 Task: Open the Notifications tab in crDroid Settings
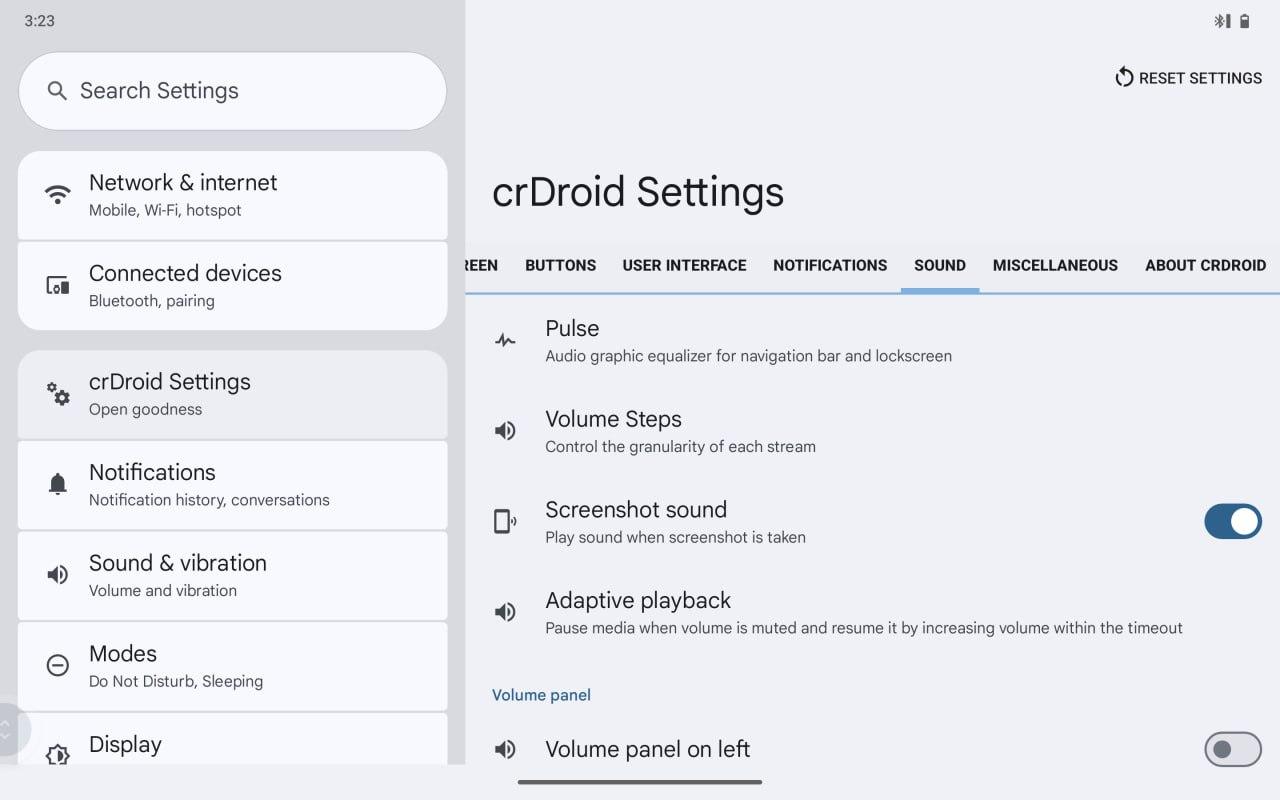pos(830,265)
